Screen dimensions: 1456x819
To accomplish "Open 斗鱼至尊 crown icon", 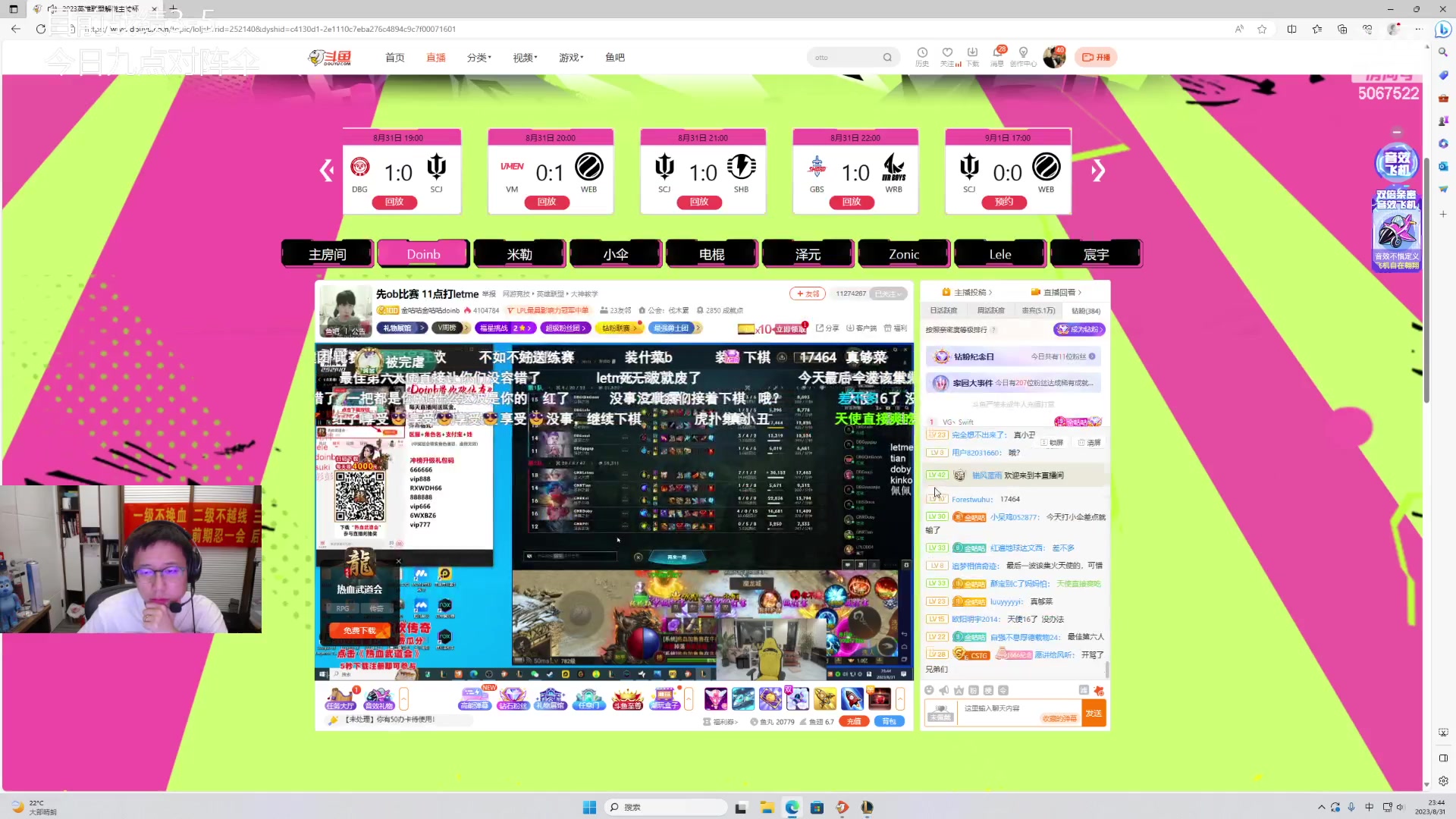I will 627,698.
